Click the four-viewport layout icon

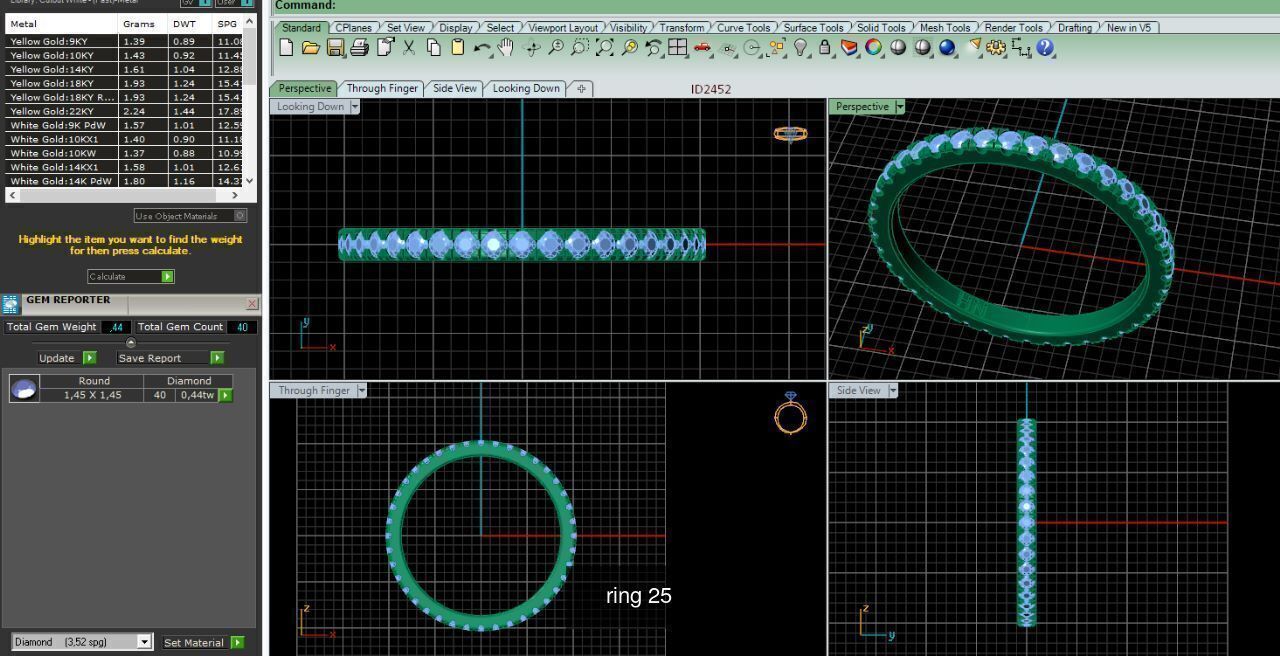[x=678, y=47]
